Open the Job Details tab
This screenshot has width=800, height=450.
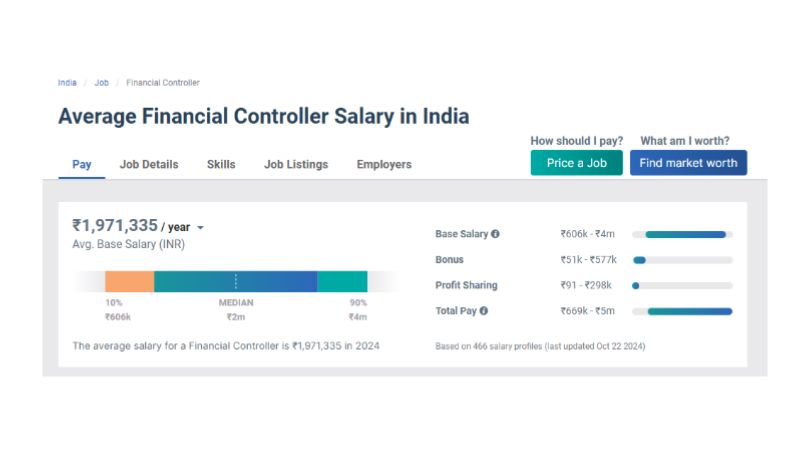click(x=149, y=165)
